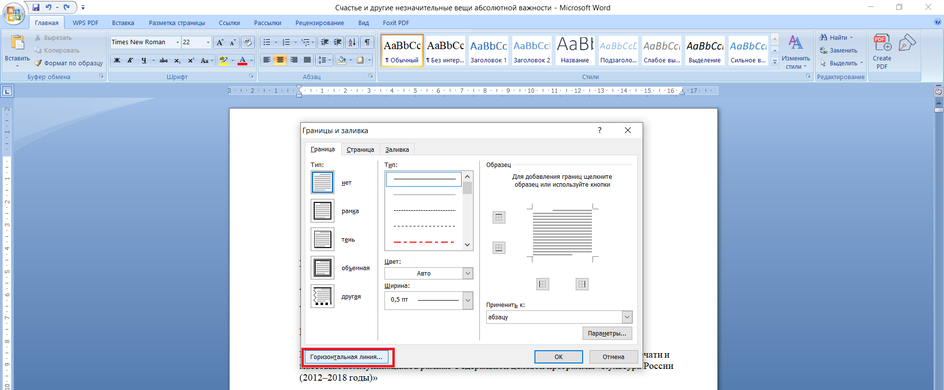944x390 pixels.
Task: Click the Paste (Вставить) clipboard icon
Action: 17,43
